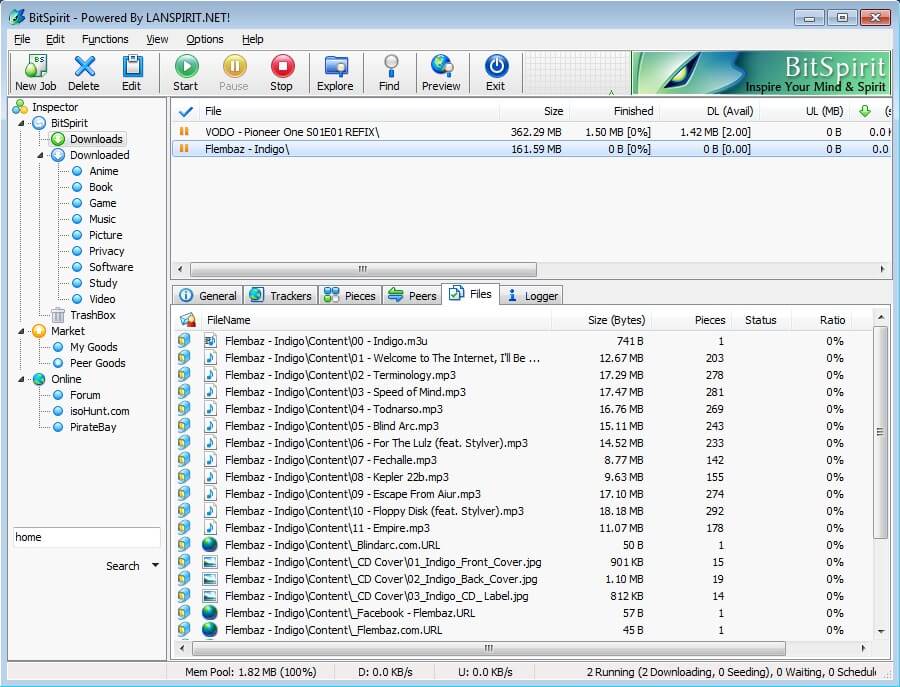
Task: Click the Find magnifier icon
Action: (389, 67)
